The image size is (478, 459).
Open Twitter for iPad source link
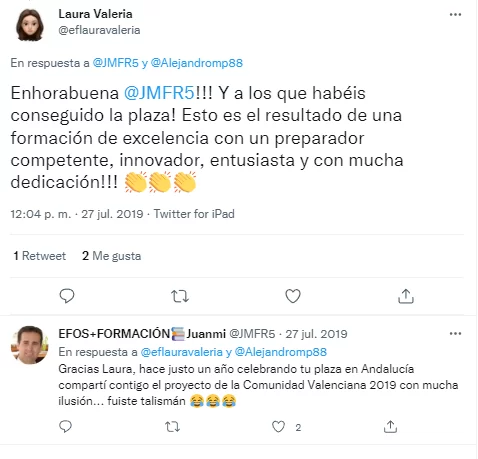click(194, 214)
